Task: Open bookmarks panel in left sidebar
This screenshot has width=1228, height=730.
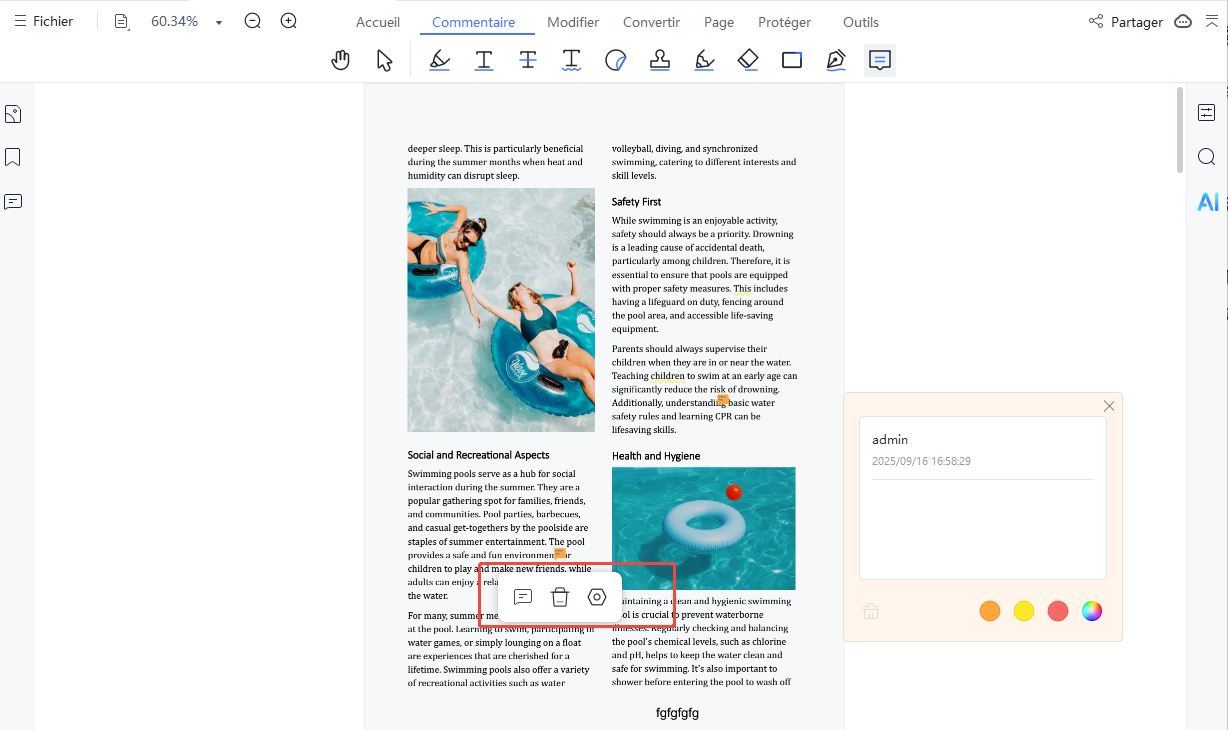Action: [13, 157]
